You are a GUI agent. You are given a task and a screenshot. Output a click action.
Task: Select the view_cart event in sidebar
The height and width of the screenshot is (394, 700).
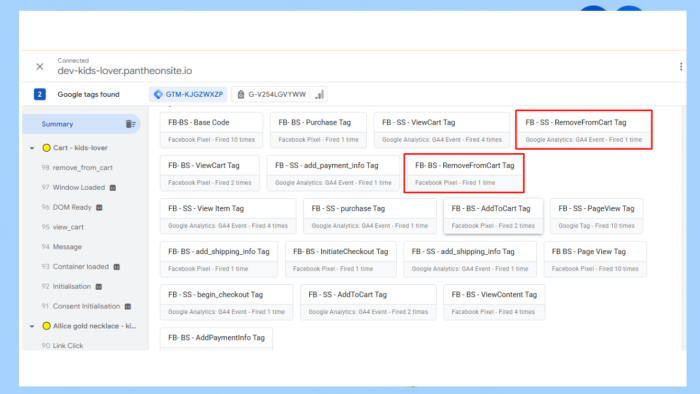[68, 227]
